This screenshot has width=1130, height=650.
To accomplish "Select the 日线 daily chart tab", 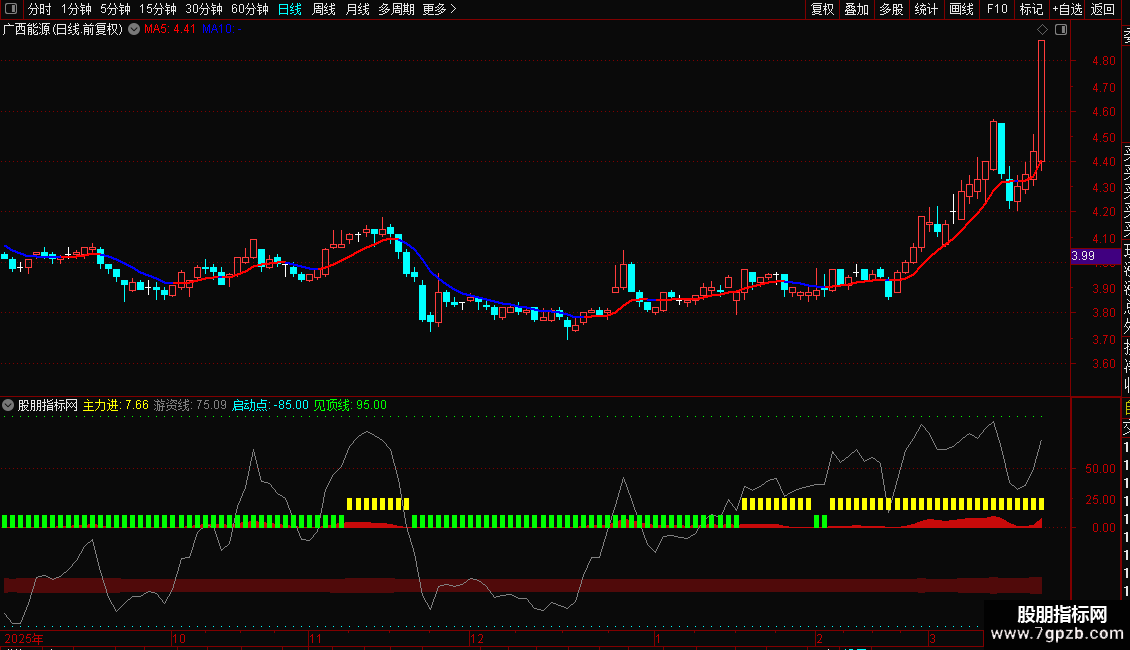I will [290, 9].
